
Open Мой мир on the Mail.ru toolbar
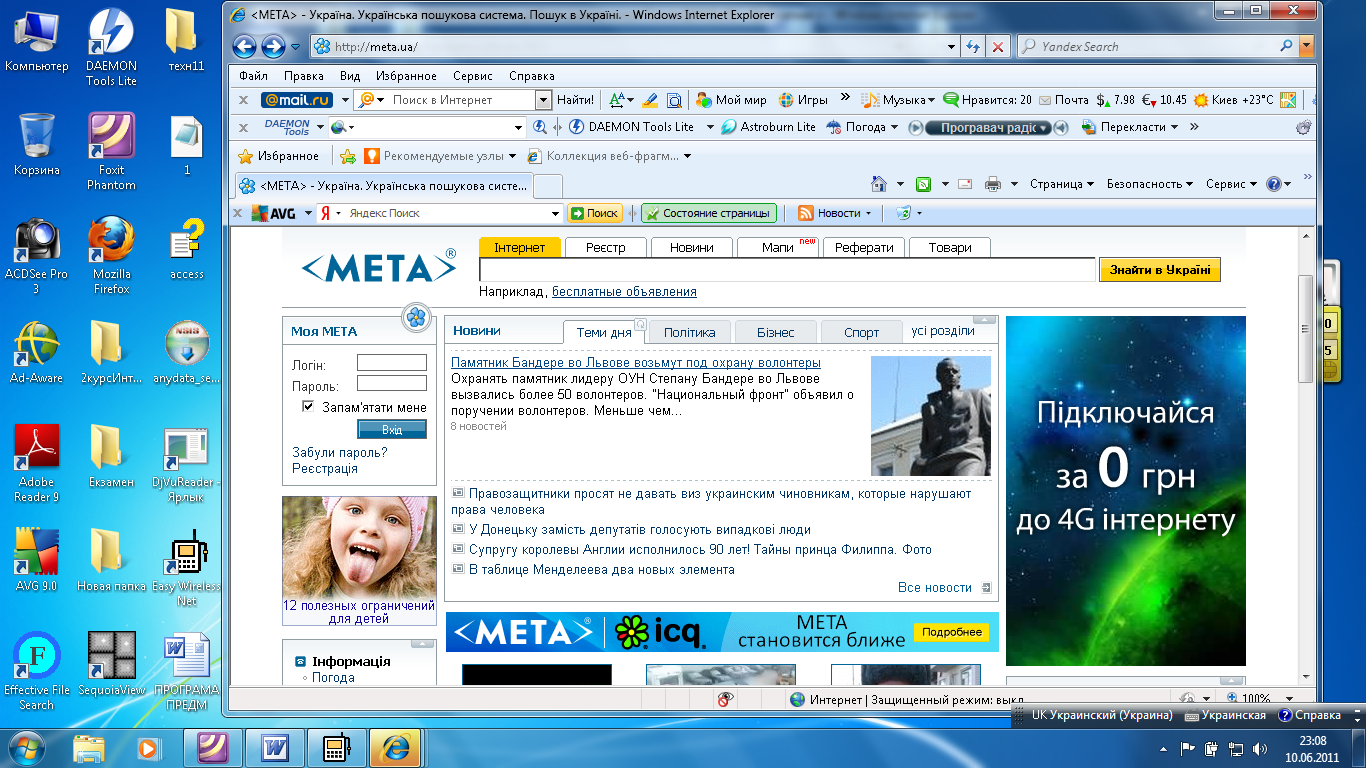pyautogui.click(x=731, y=100)
